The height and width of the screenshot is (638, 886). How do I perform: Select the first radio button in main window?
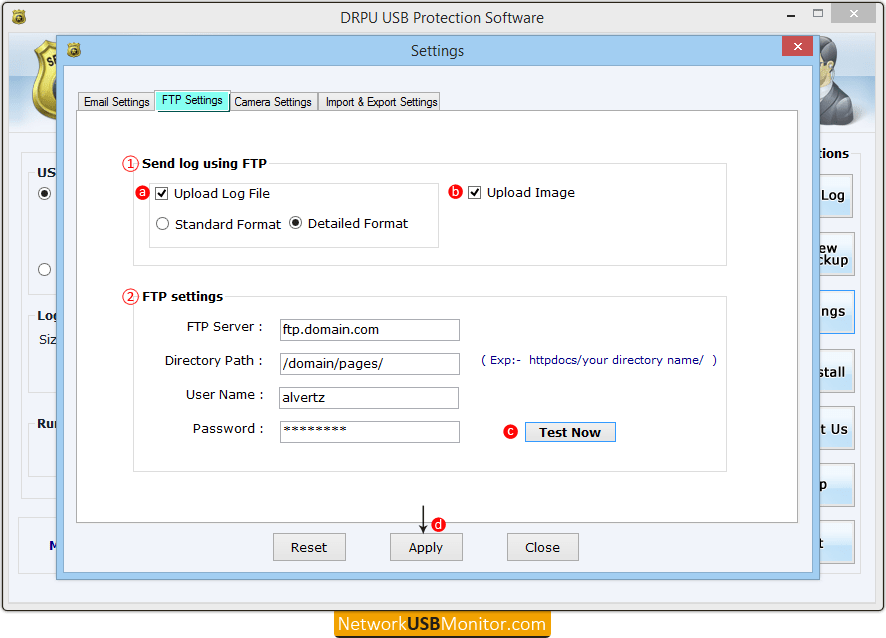[x=45, y=194]
